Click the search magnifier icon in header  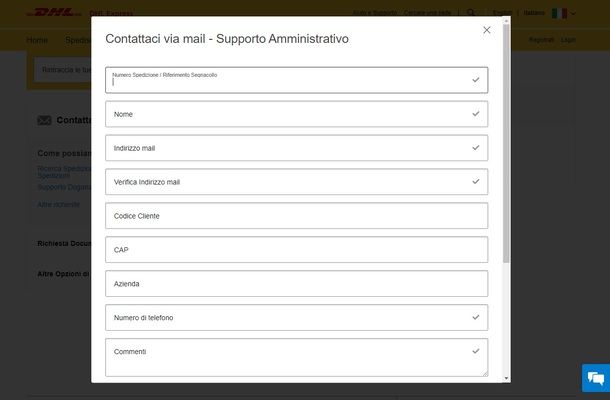[x=471, y=12]
